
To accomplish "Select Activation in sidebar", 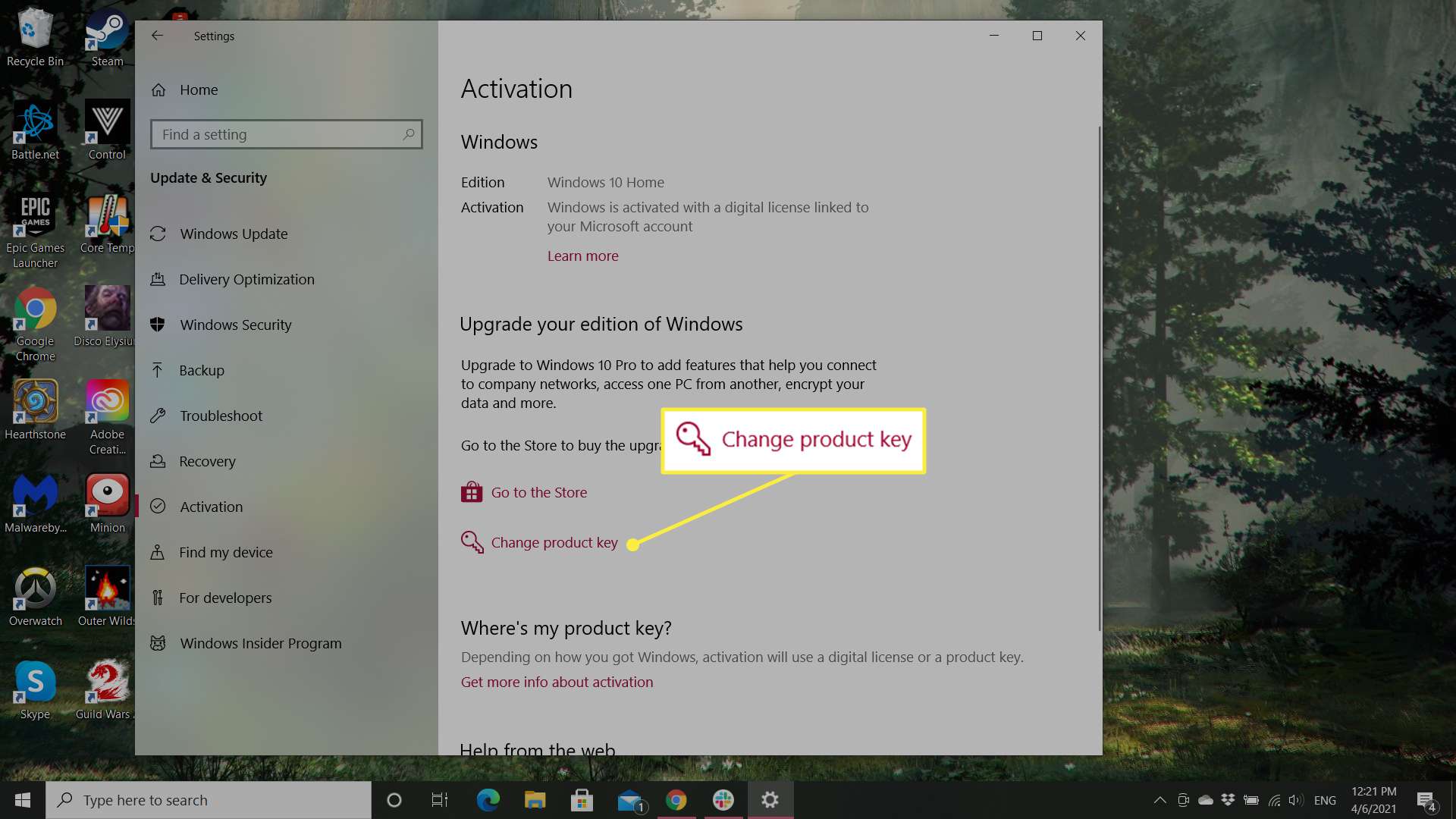I will pyautogui.click(x=211, y=506).
